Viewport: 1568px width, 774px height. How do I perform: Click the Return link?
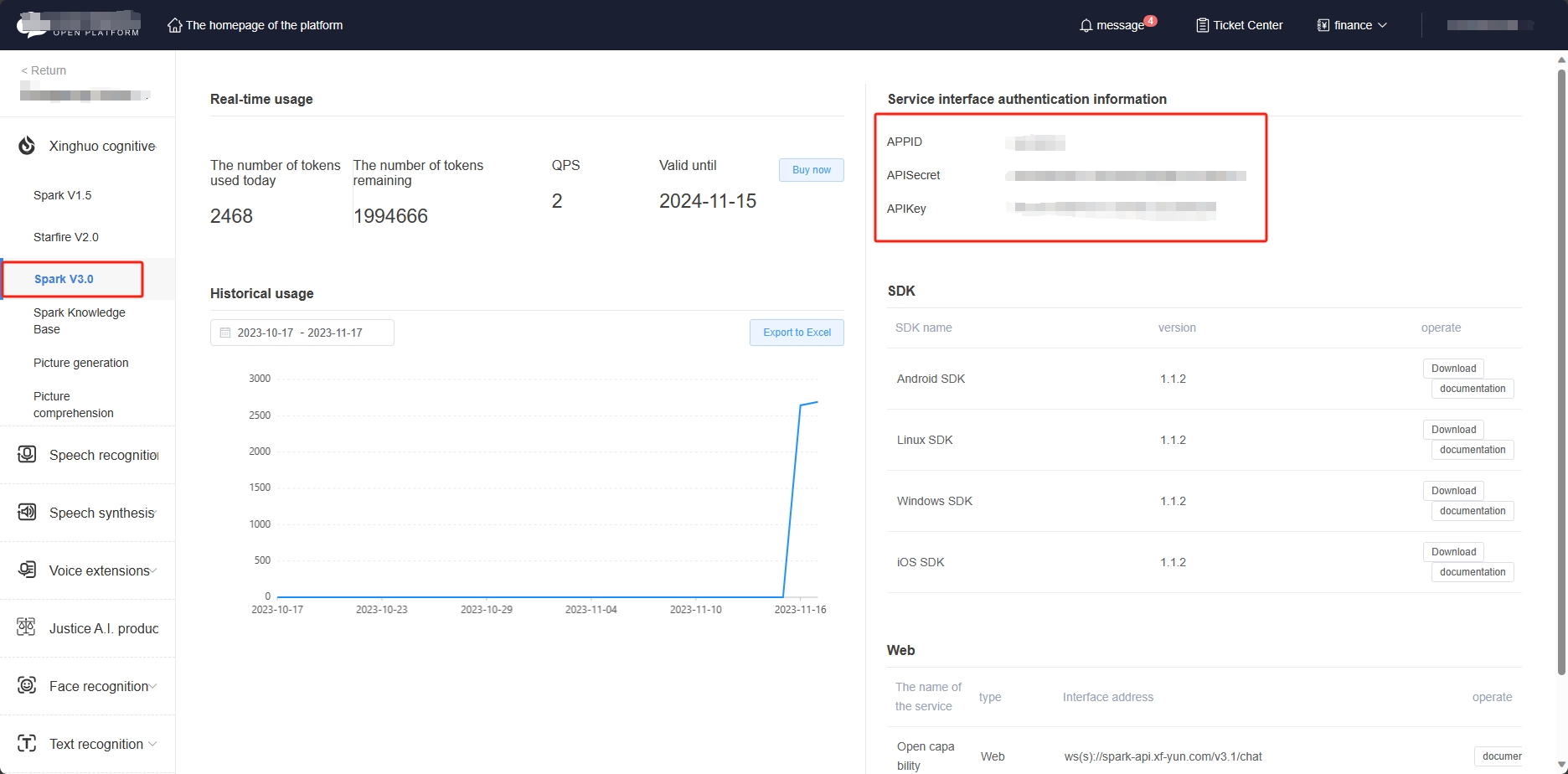point(44,70)
